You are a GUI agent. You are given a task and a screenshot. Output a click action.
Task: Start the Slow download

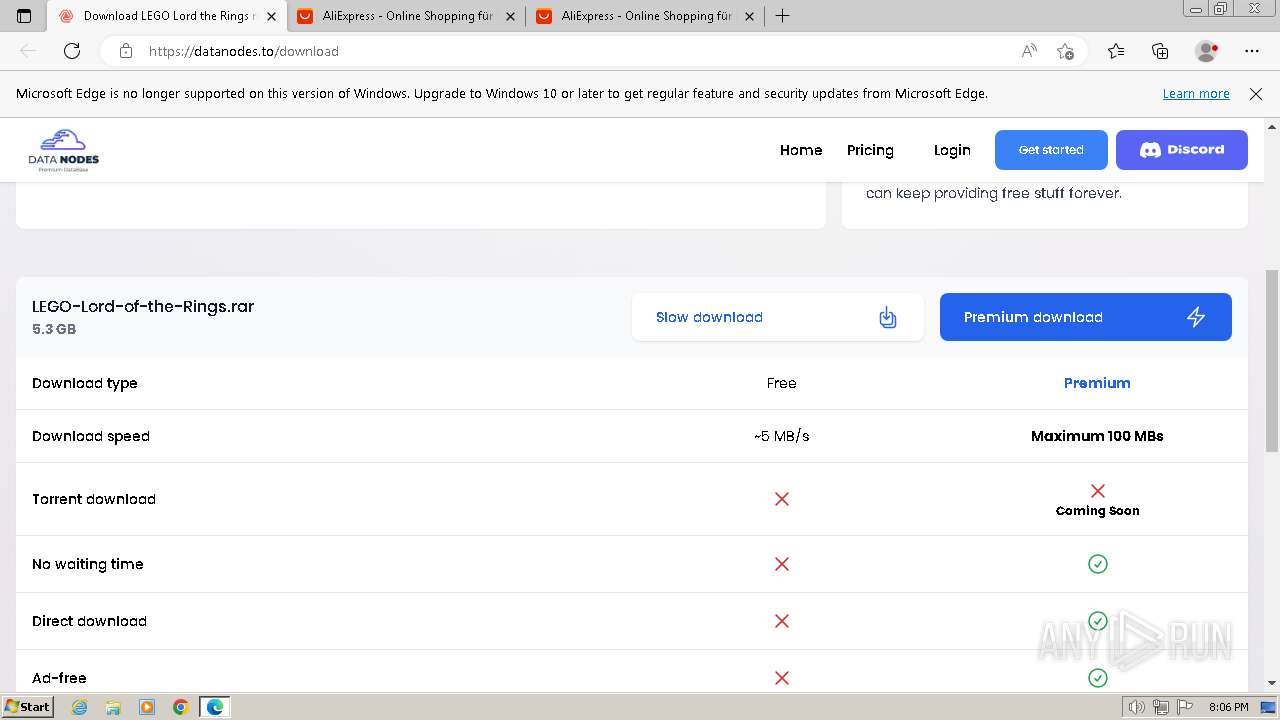tap(778, 317)
